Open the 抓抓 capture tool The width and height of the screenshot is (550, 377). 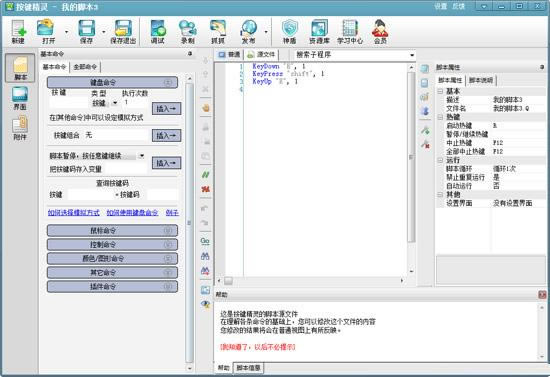218,32
